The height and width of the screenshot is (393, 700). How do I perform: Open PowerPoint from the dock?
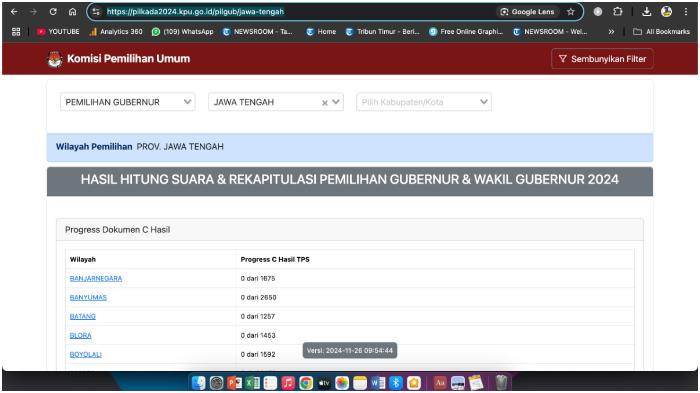234,383
